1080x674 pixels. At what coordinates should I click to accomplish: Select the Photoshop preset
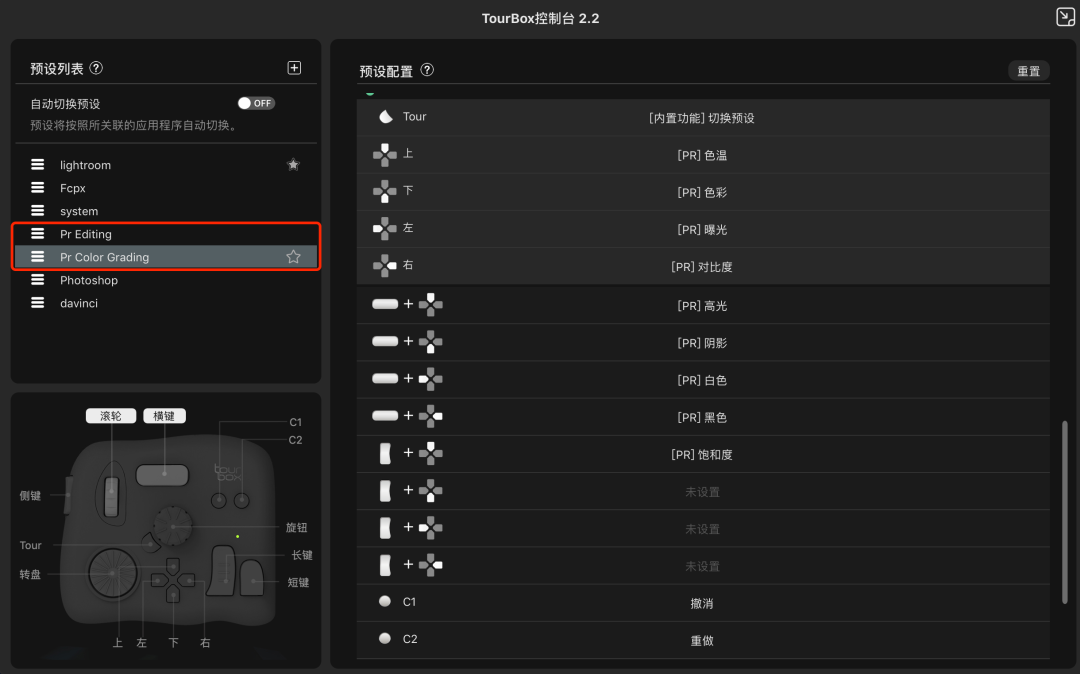(89, 280)
